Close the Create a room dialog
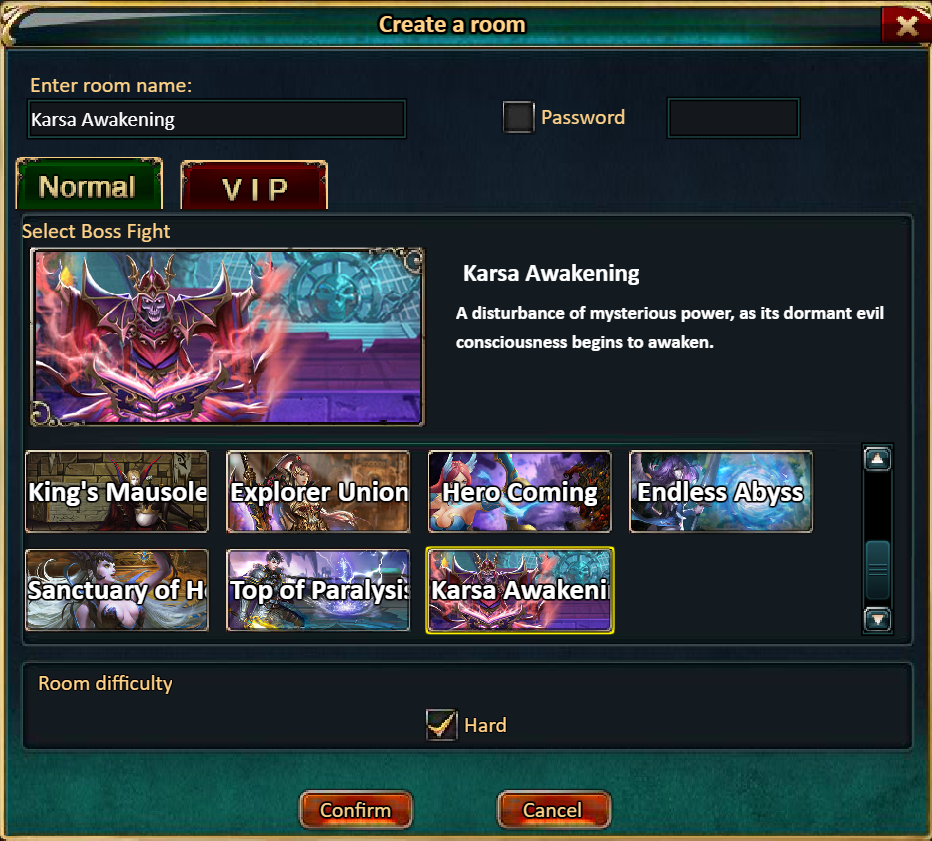 point(906,25)
